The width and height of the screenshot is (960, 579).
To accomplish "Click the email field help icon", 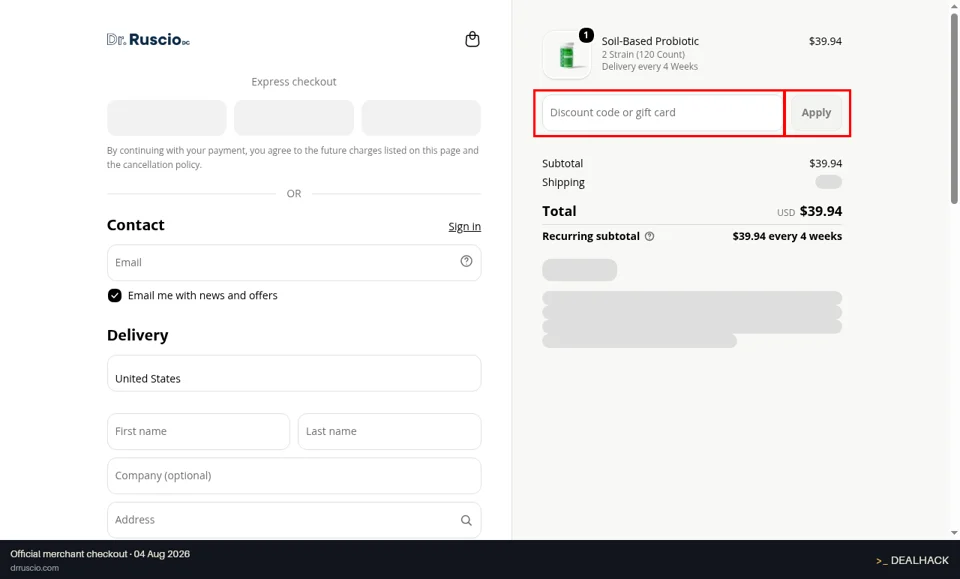I will click(466, 261).
